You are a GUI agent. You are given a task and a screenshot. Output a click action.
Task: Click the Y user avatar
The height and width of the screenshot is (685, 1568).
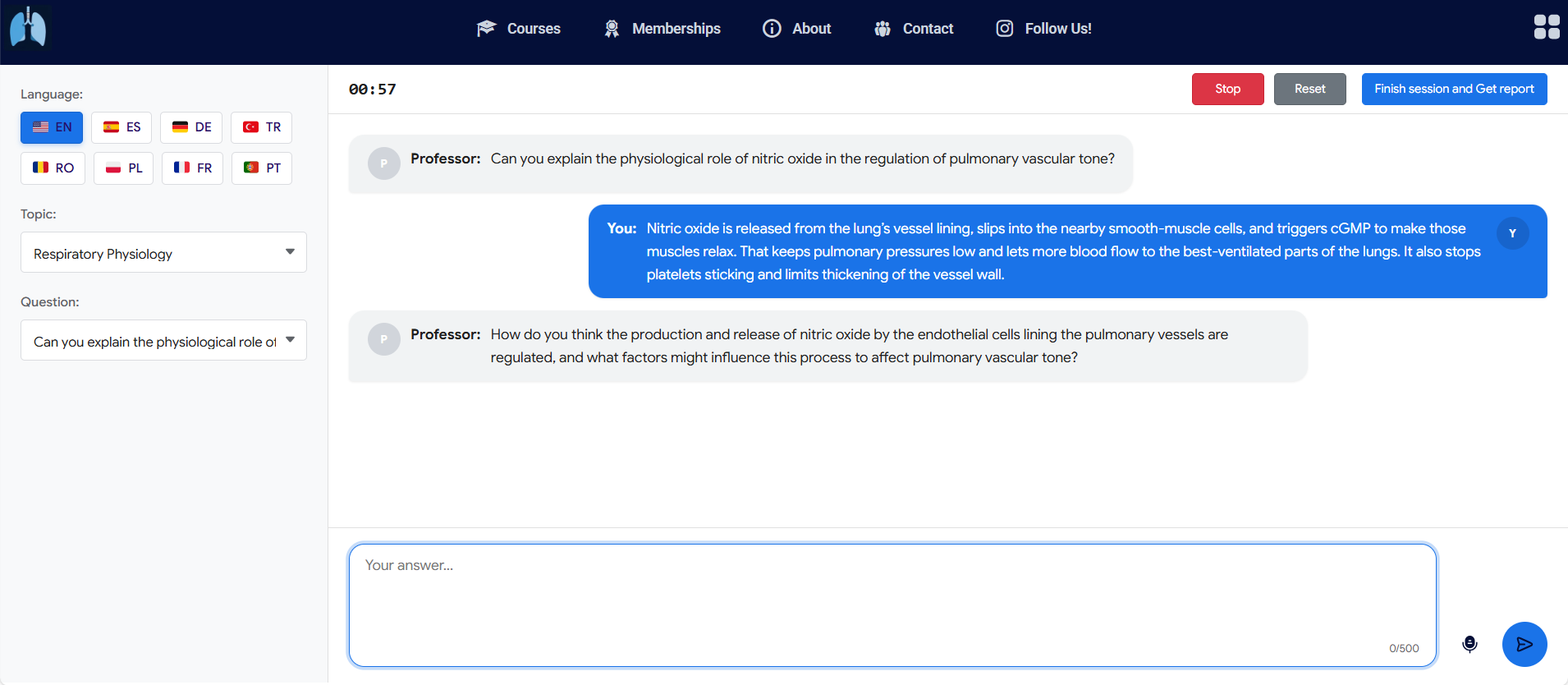[1512, 233]
